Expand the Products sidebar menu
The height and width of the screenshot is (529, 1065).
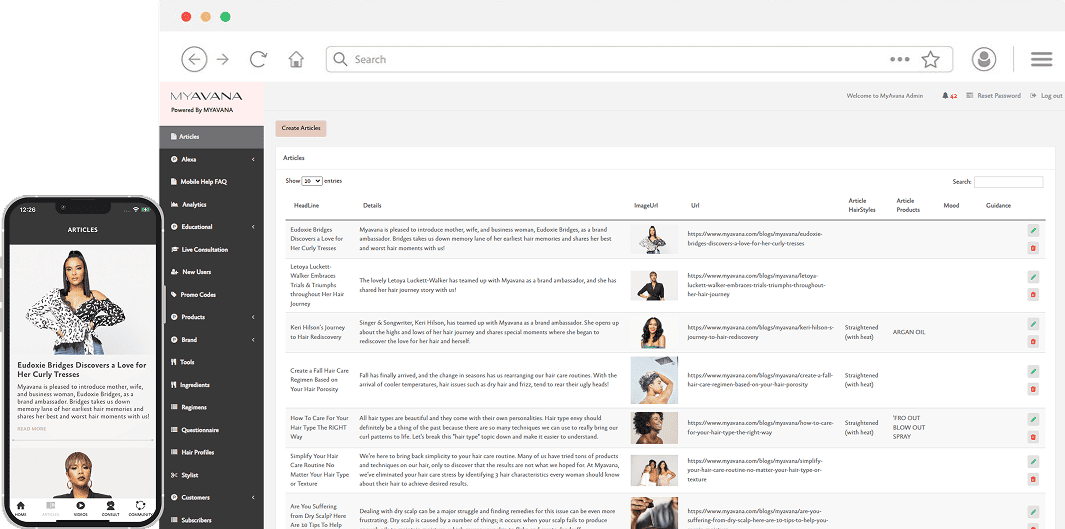coord(211,317)
